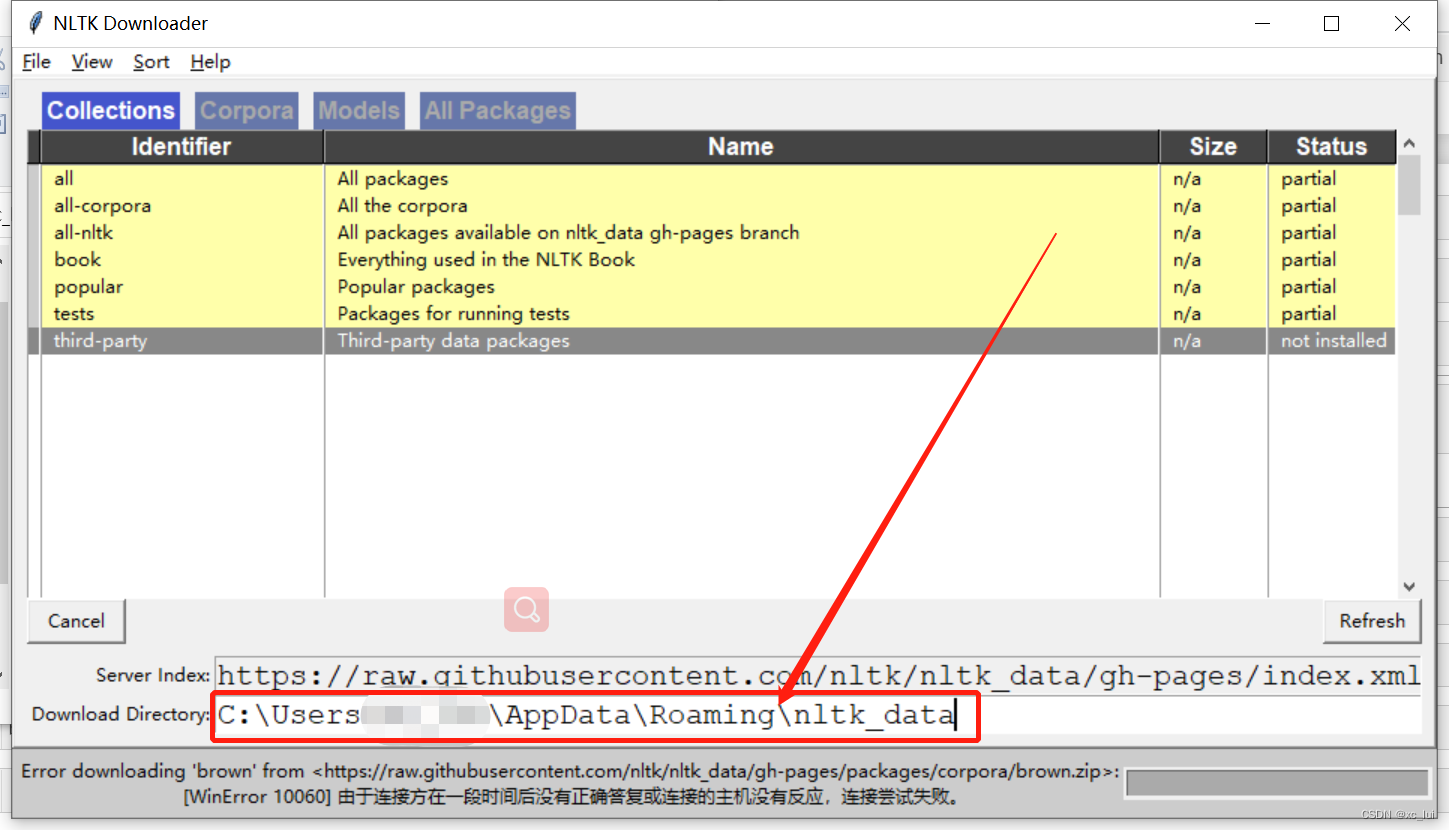The width and height of the screenshot is (1449, 830).
Task: Switch to the Models tab
Action: 359,110
